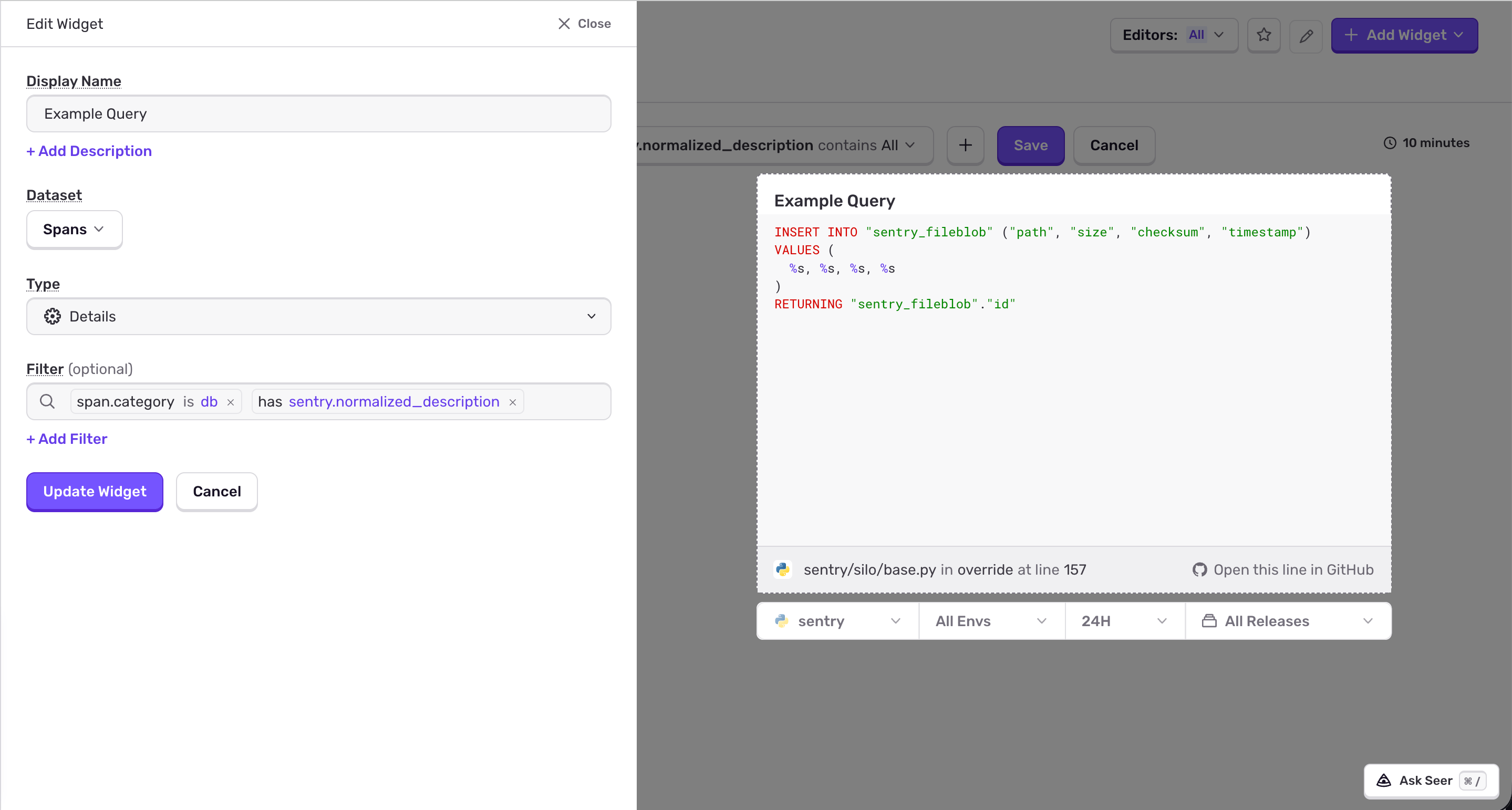Click the pencil edit dashboard icon

(x=1306, y=36)
